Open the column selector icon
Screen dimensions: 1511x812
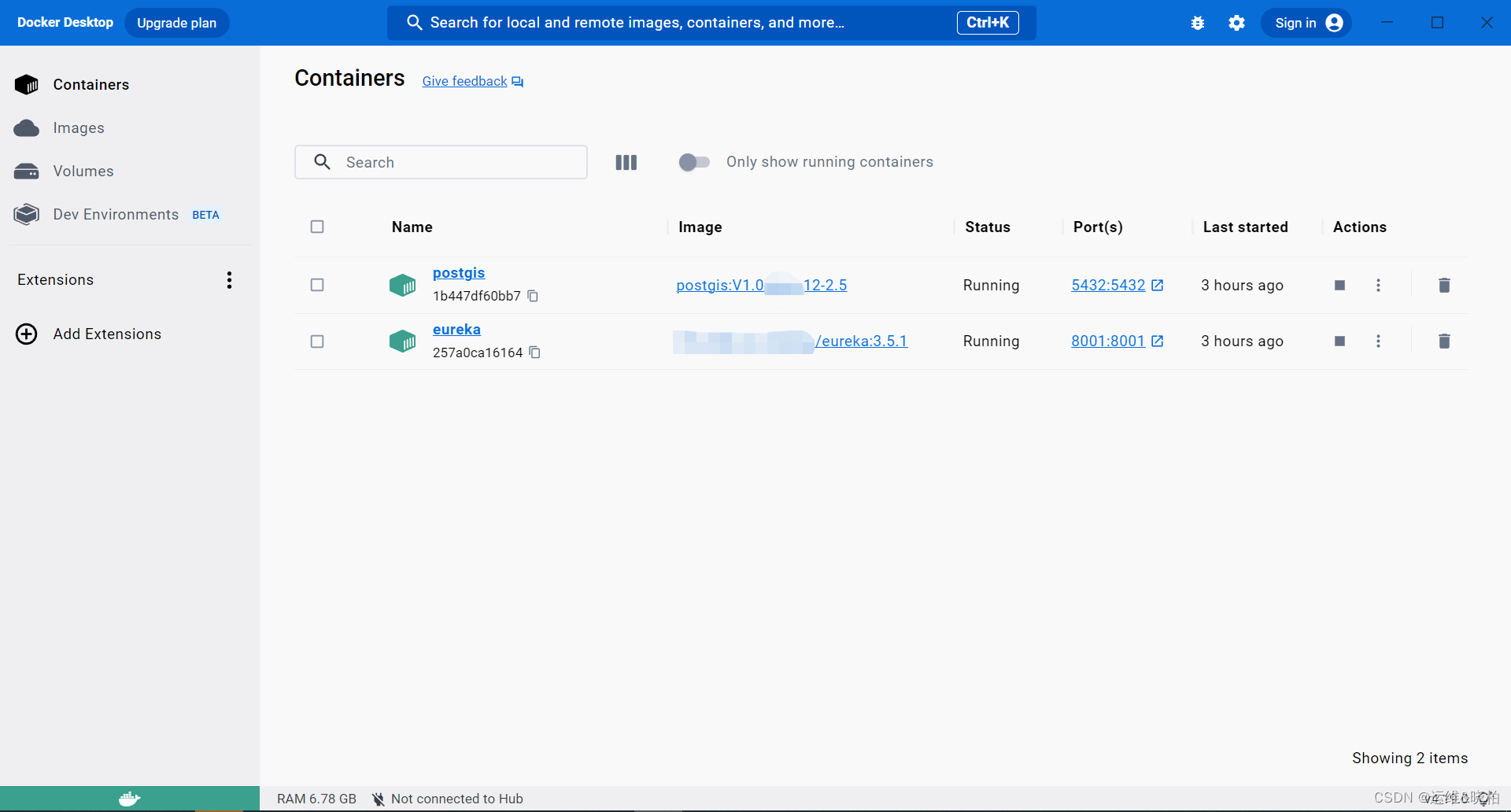(626, 162)
